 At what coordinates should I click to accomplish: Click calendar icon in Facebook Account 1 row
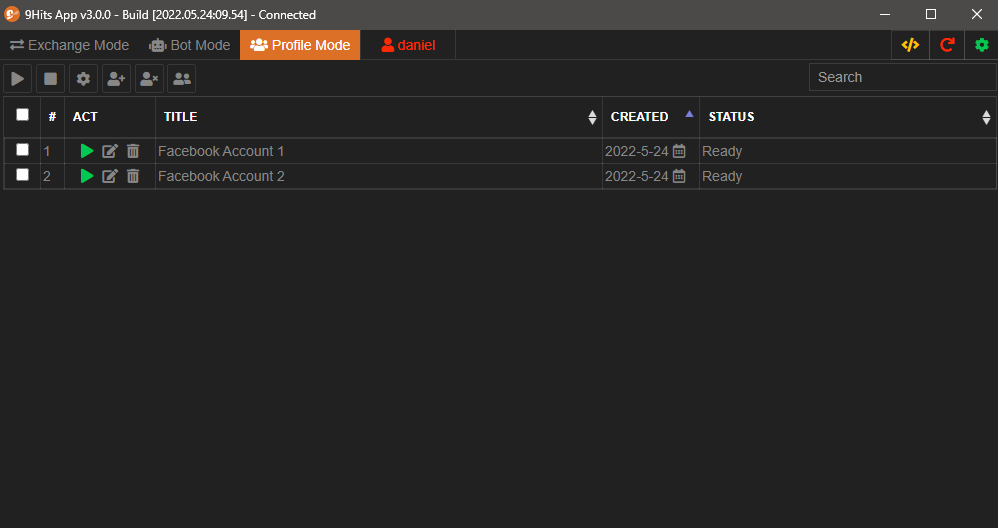tap(679, 151)
